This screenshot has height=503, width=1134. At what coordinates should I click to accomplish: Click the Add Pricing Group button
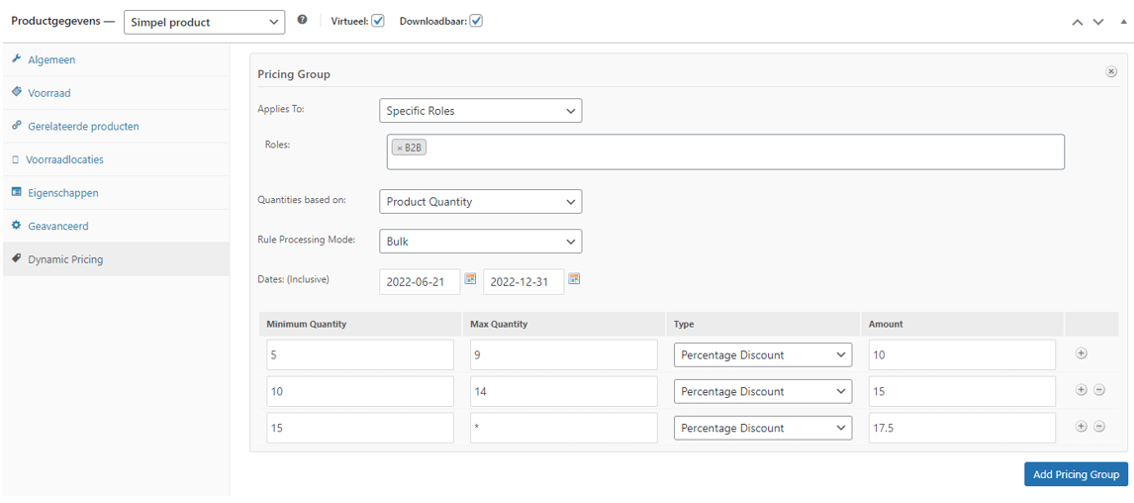coord(1075,474)
